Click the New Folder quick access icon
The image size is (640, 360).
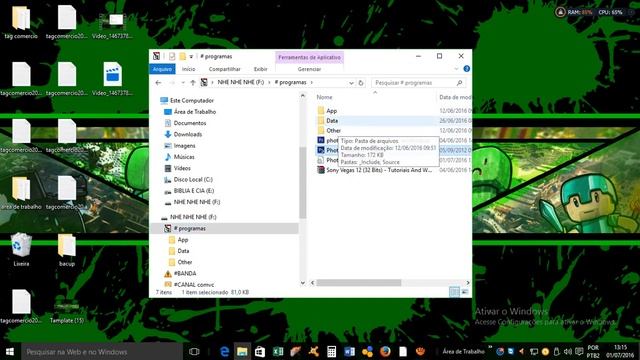pyautogui.click(x=182, y=56)
